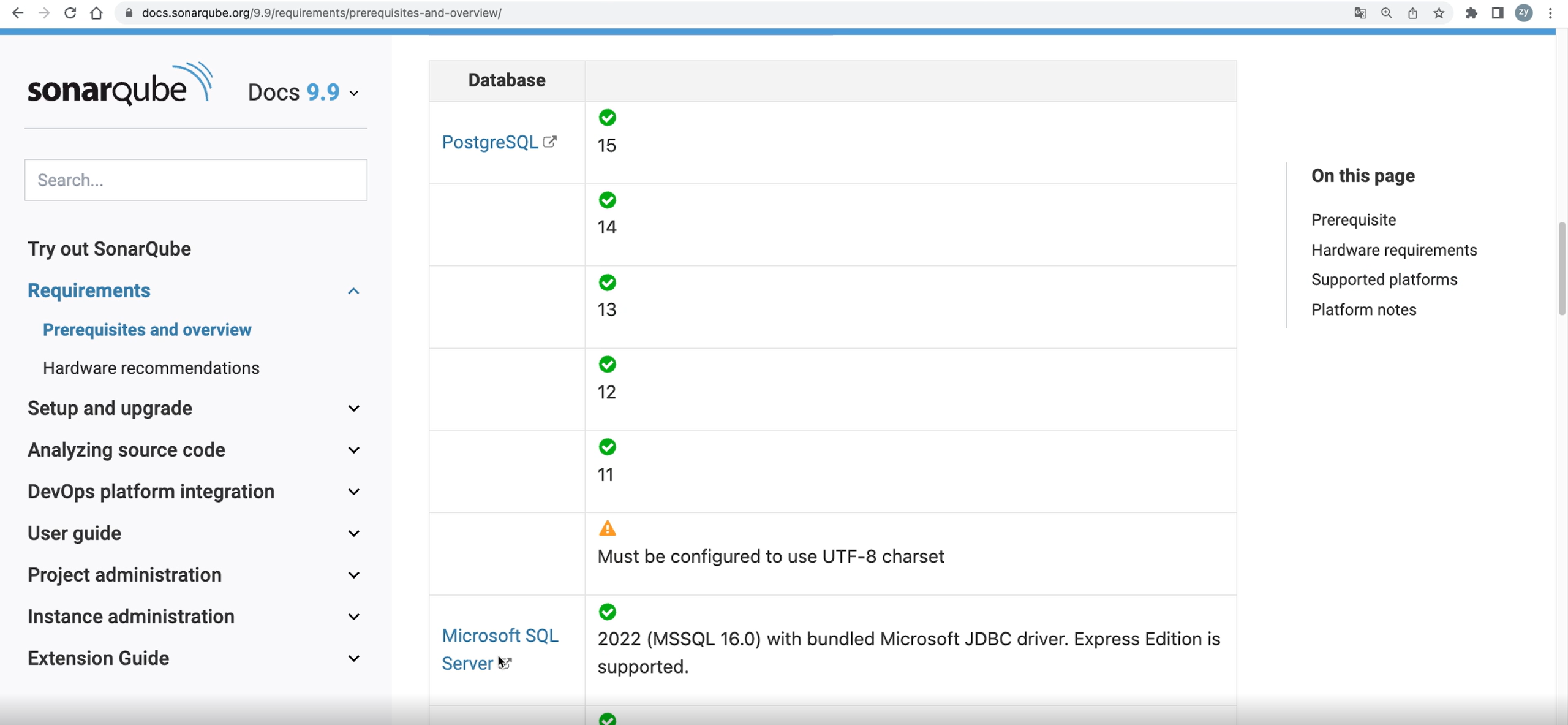Click the PostgreSQL external link icon
The height and width of the screenshot is (725, 1568).
pyautogui.click(x=550, y=142)
